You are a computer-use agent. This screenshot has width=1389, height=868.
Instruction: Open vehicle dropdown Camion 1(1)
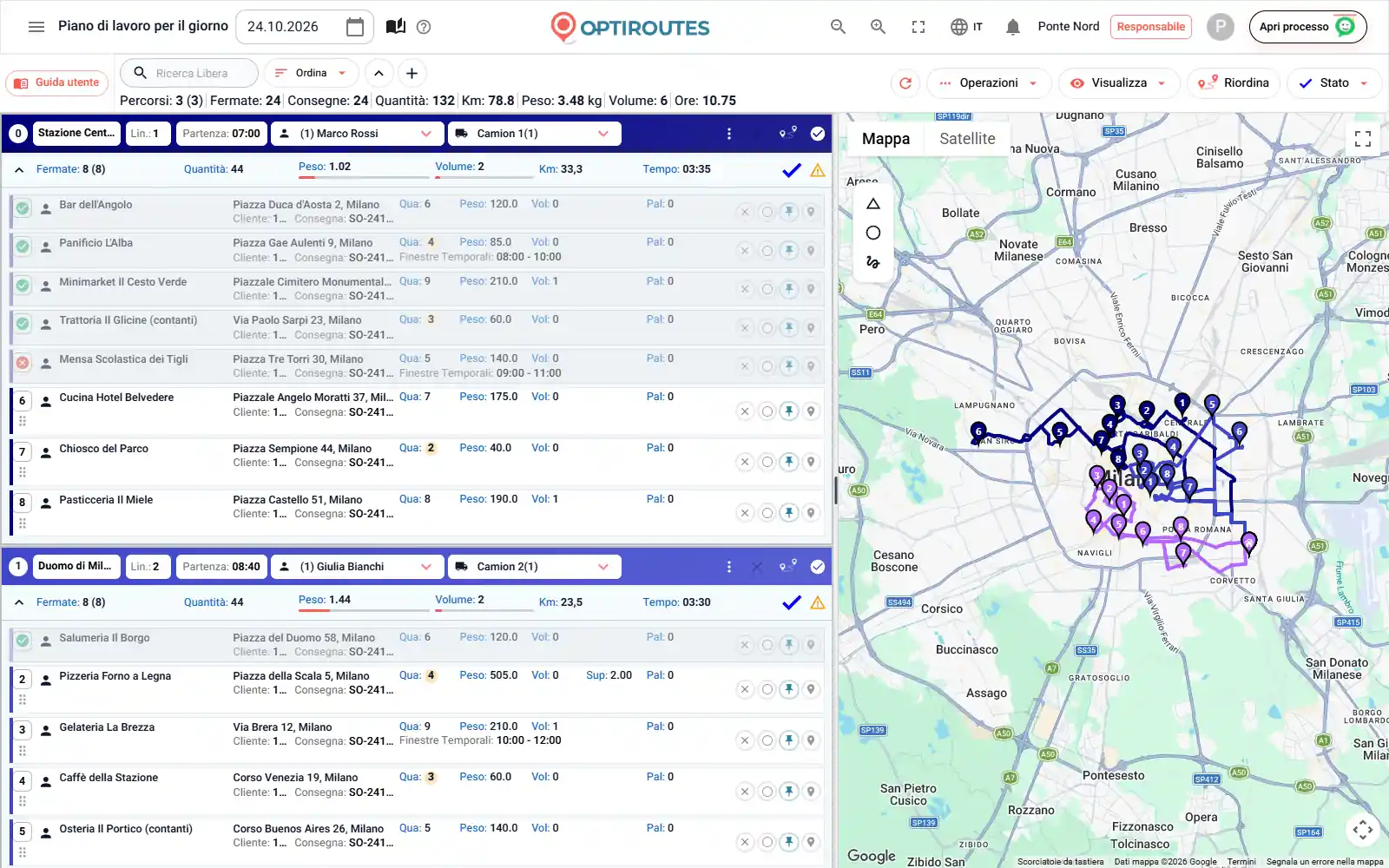(x=534, y=134)
